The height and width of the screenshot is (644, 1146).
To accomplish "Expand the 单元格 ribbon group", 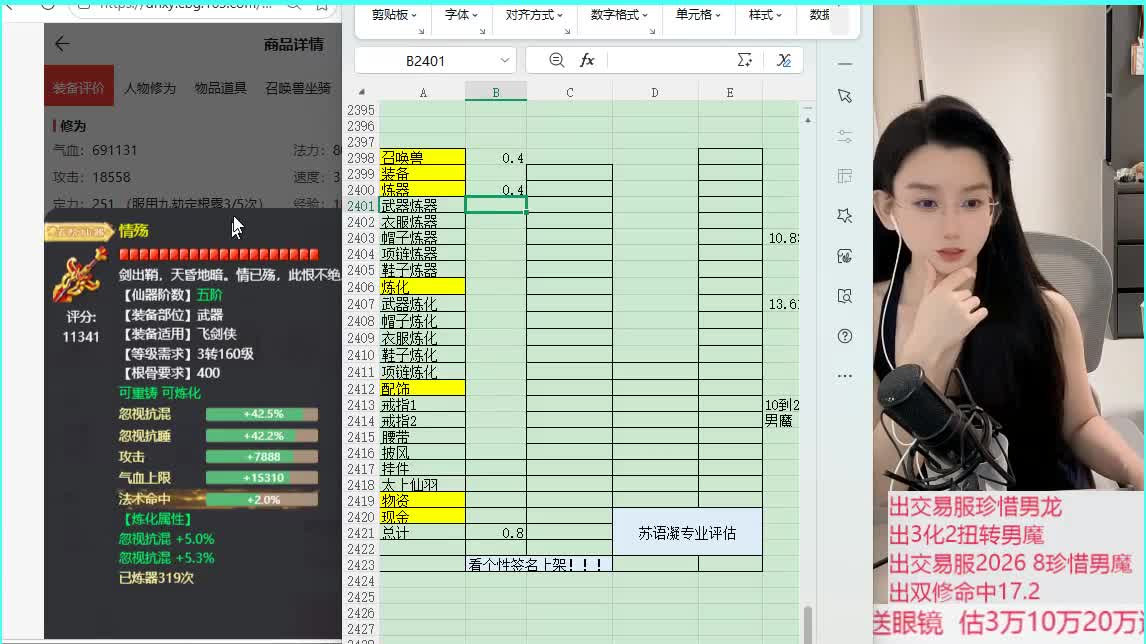I will click(x=698, y=15).
